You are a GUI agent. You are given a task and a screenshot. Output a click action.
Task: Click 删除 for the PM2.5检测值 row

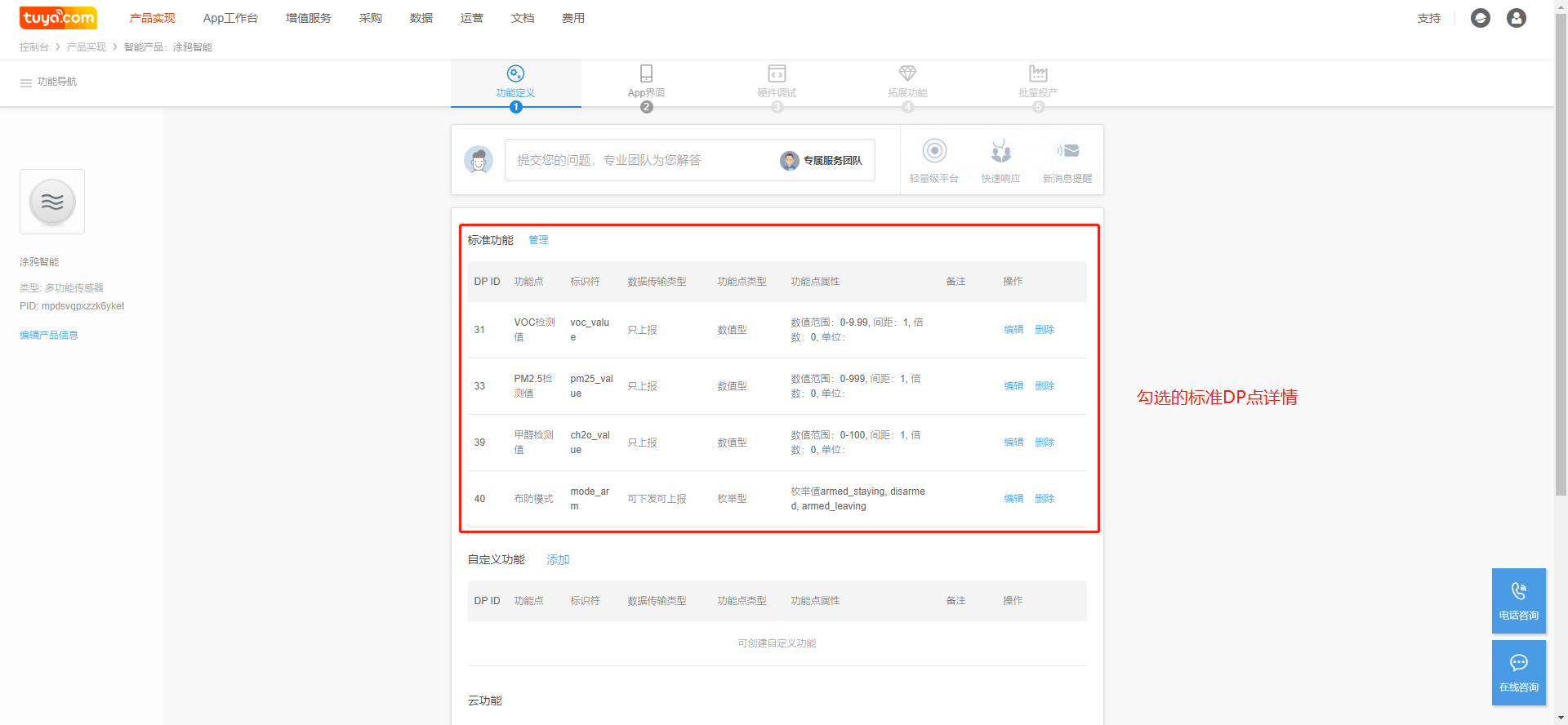click(x=1045, y=386)
